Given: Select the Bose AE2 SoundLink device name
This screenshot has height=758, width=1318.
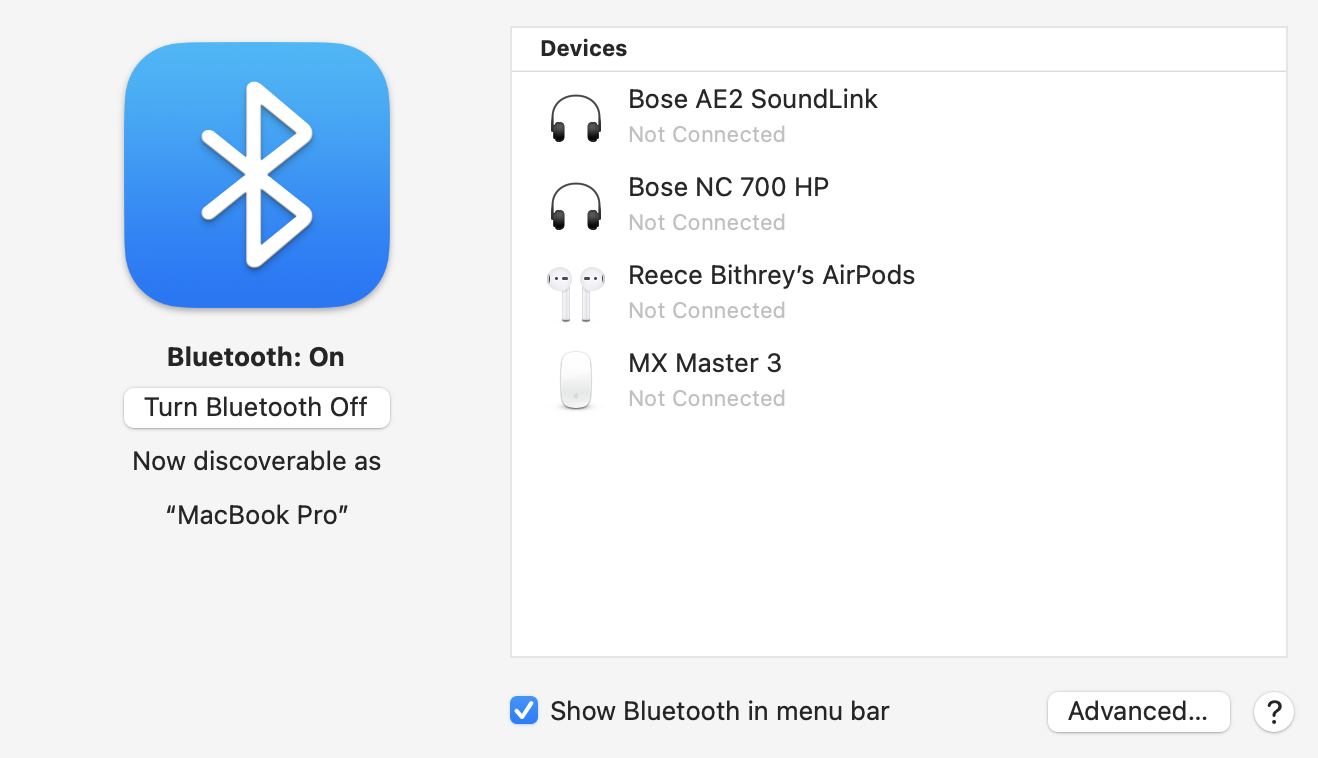Looking at the screenshot, I should (x=753, y=99).
